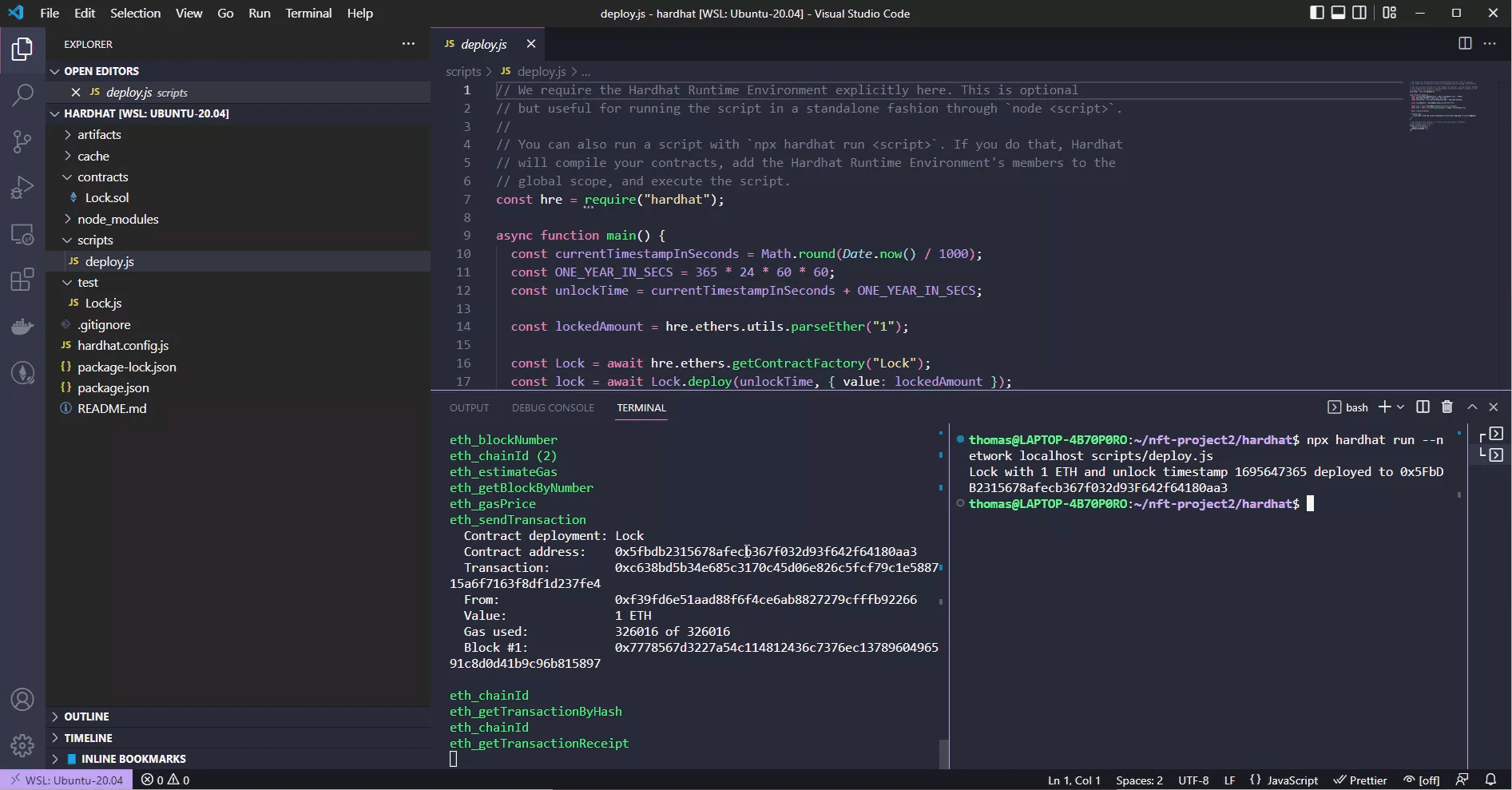Open the customize layout control
Image resolution: width=1512 pixels, height=790 pixels.
click(x=1390, y=13)
